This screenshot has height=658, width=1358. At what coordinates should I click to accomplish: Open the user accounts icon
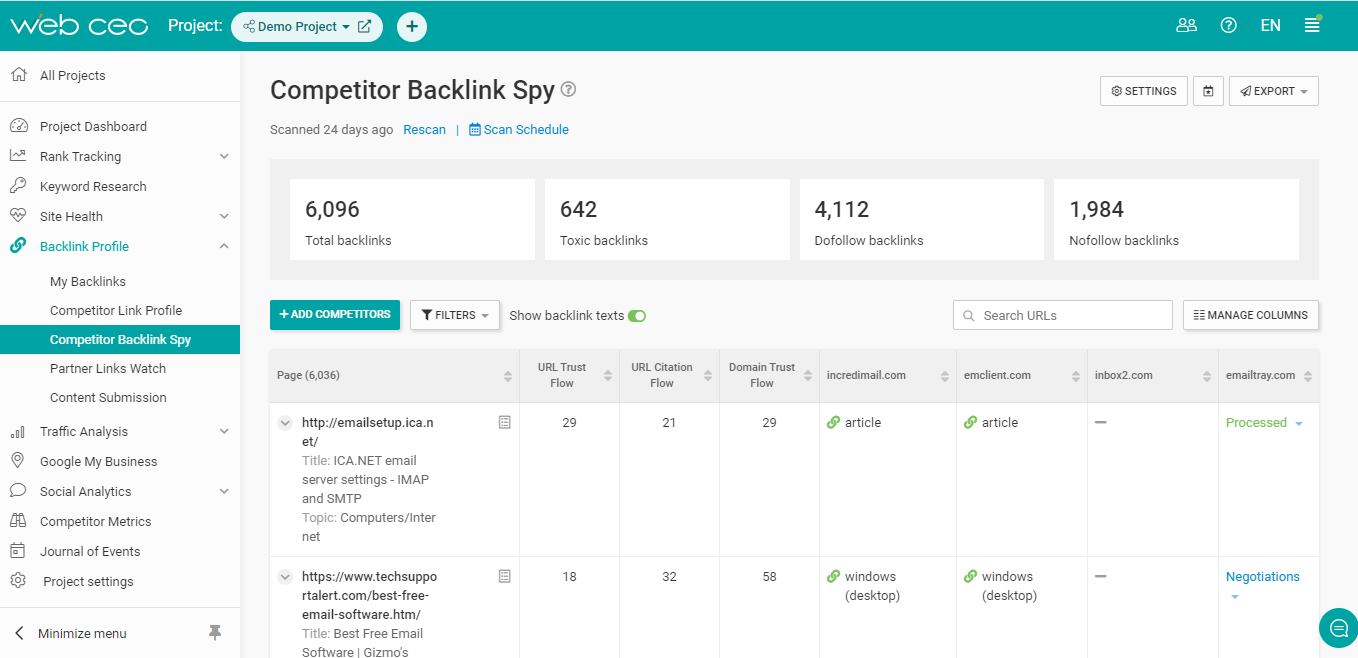(x=1187, y=26)
